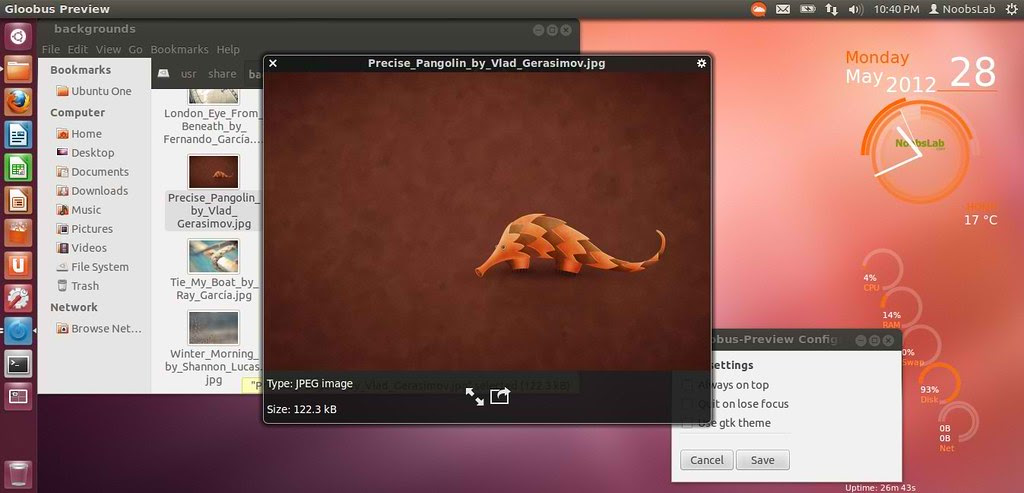
Task: Go to share in the path bar
Action: click(x=222, y=74)
